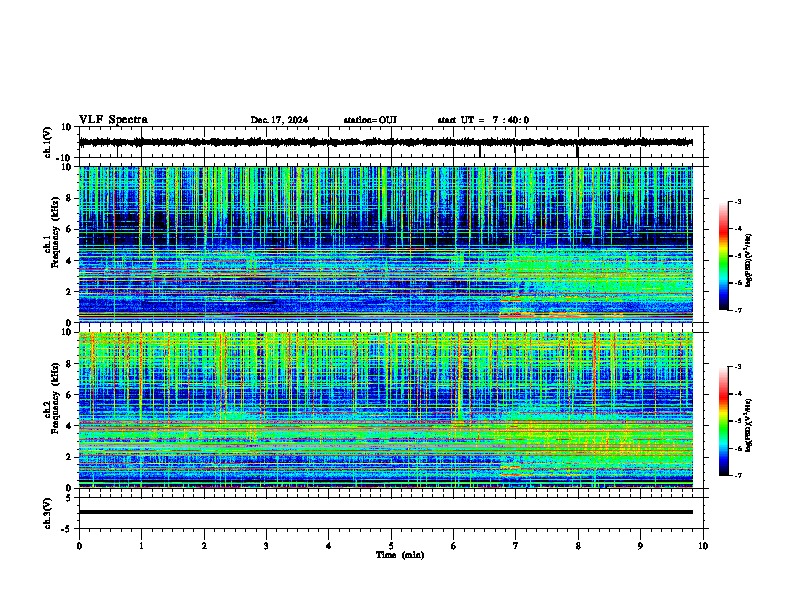This screenshot has width=792, height=612.
Task: Click the ch.2 color bar log(PSD) label
Action: (x=749, y=425)
